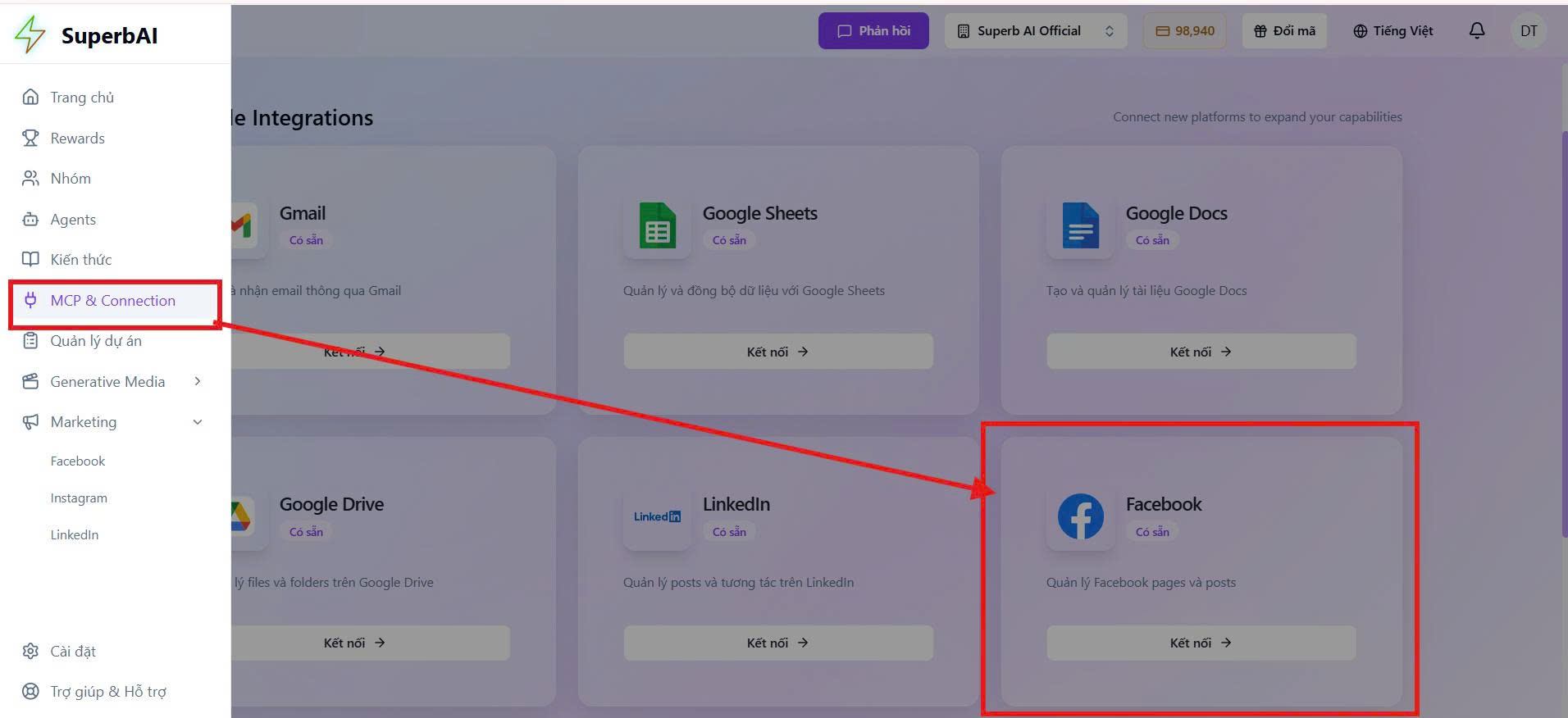Screen dimensions: 1568x718
Task: Open the notifications bell
Action: 1477,30
